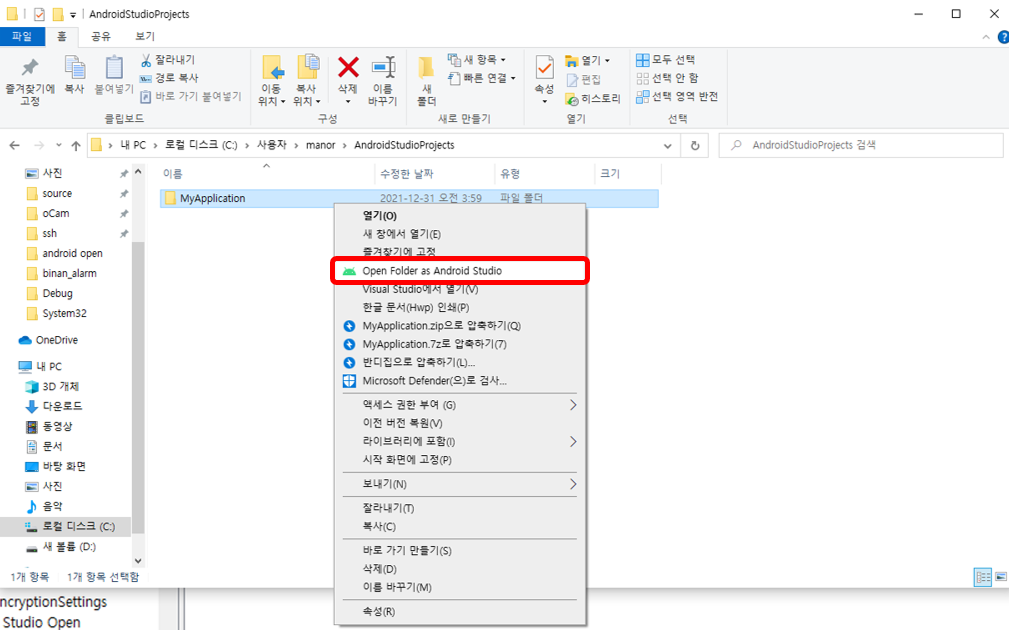Choose 바로 가기 만들기(S)

[x=459, y=551]
